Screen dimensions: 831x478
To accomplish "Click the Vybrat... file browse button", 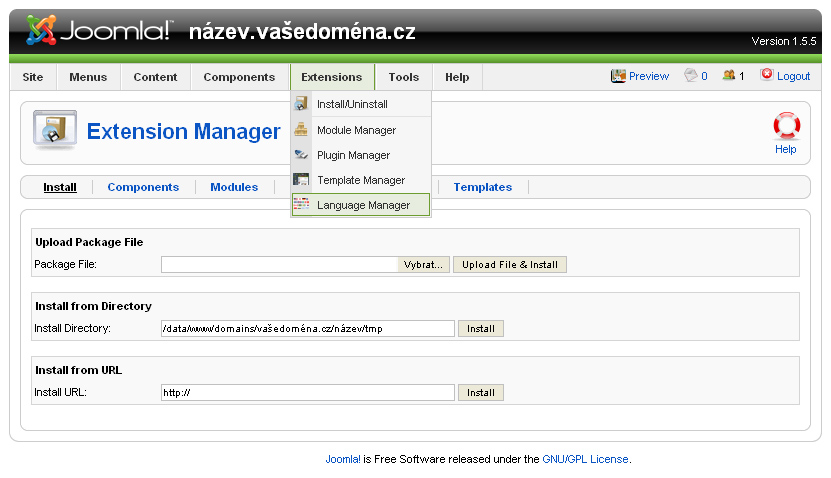I will [x=423, y=264].
